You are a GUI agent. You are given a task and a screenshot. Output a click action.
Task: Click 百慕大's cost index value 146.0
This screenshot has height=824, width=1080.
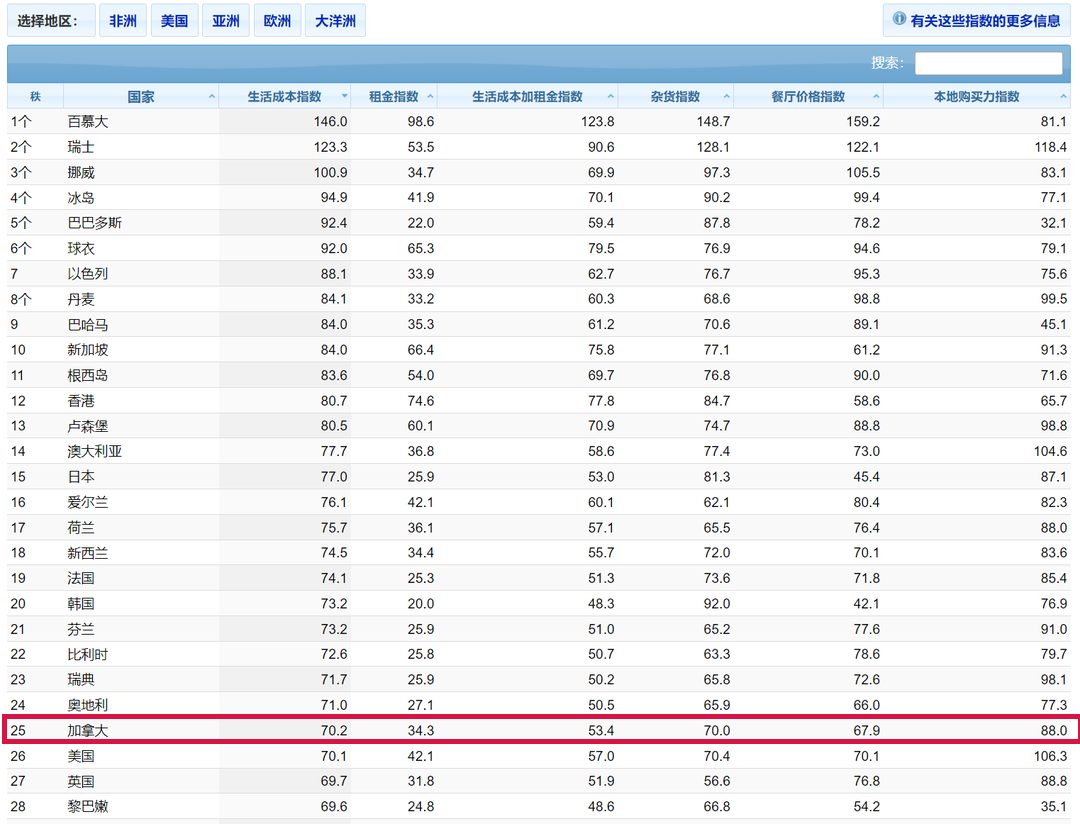331,122
